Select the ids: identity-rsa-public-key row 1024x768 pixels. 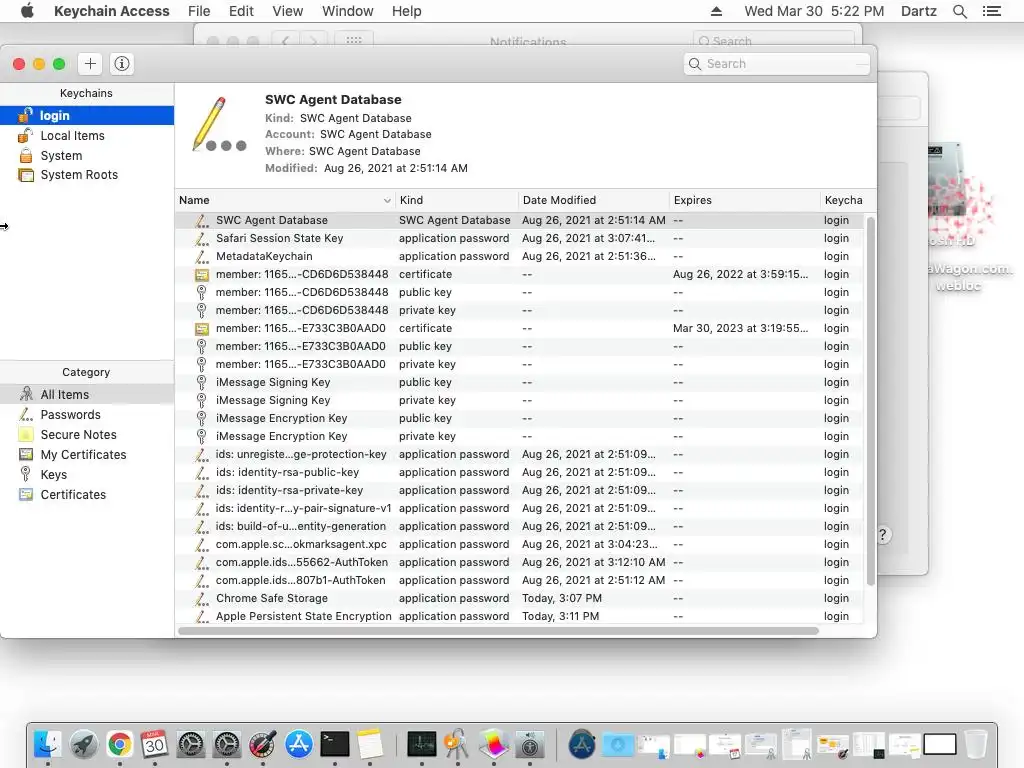tap(519, 472)
